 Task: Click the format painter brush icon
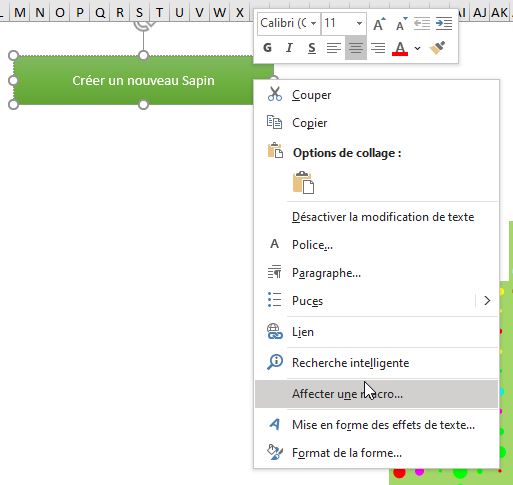[438, 48]
